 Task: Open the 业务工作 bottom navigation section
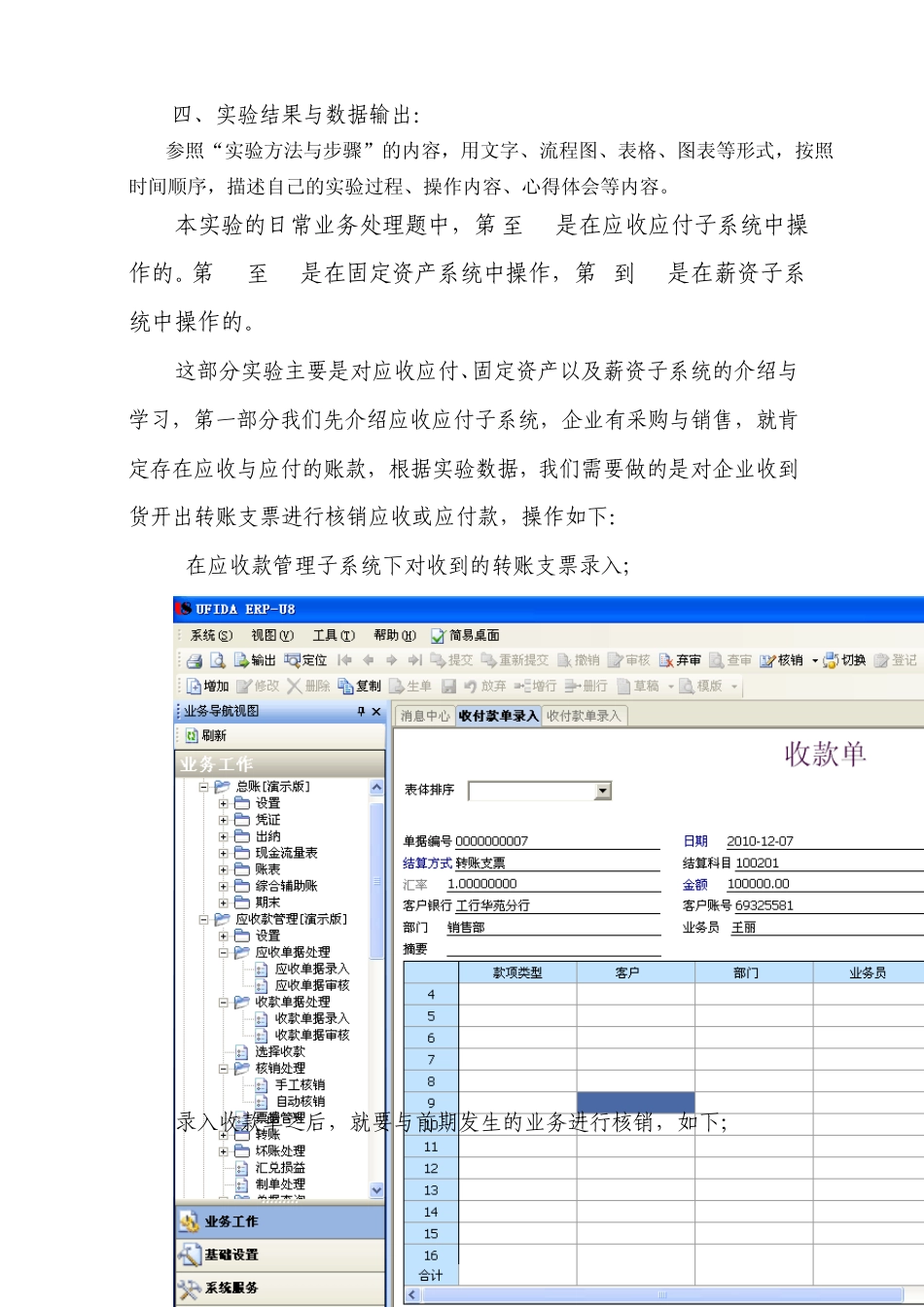(280, 1221)
